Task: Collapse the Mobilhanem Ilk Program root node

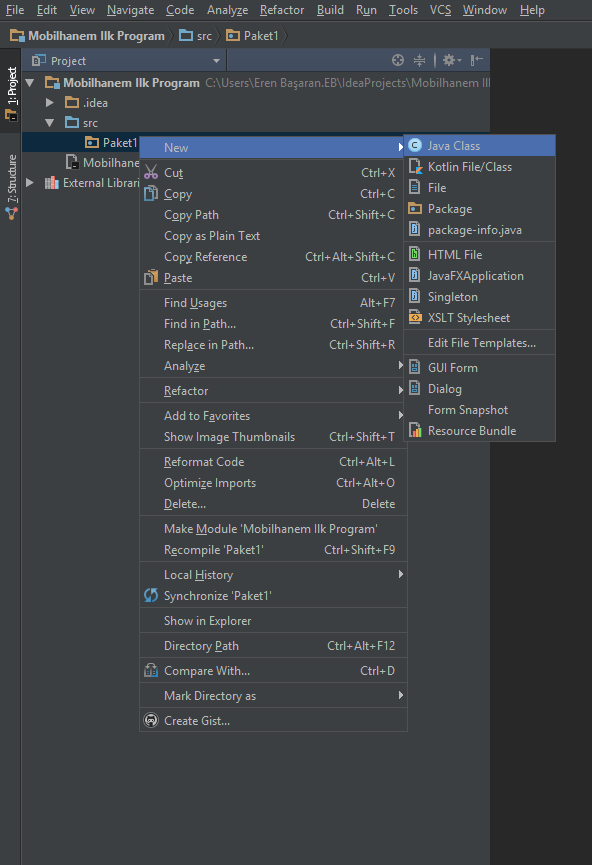Action: (x=30, y=83)
